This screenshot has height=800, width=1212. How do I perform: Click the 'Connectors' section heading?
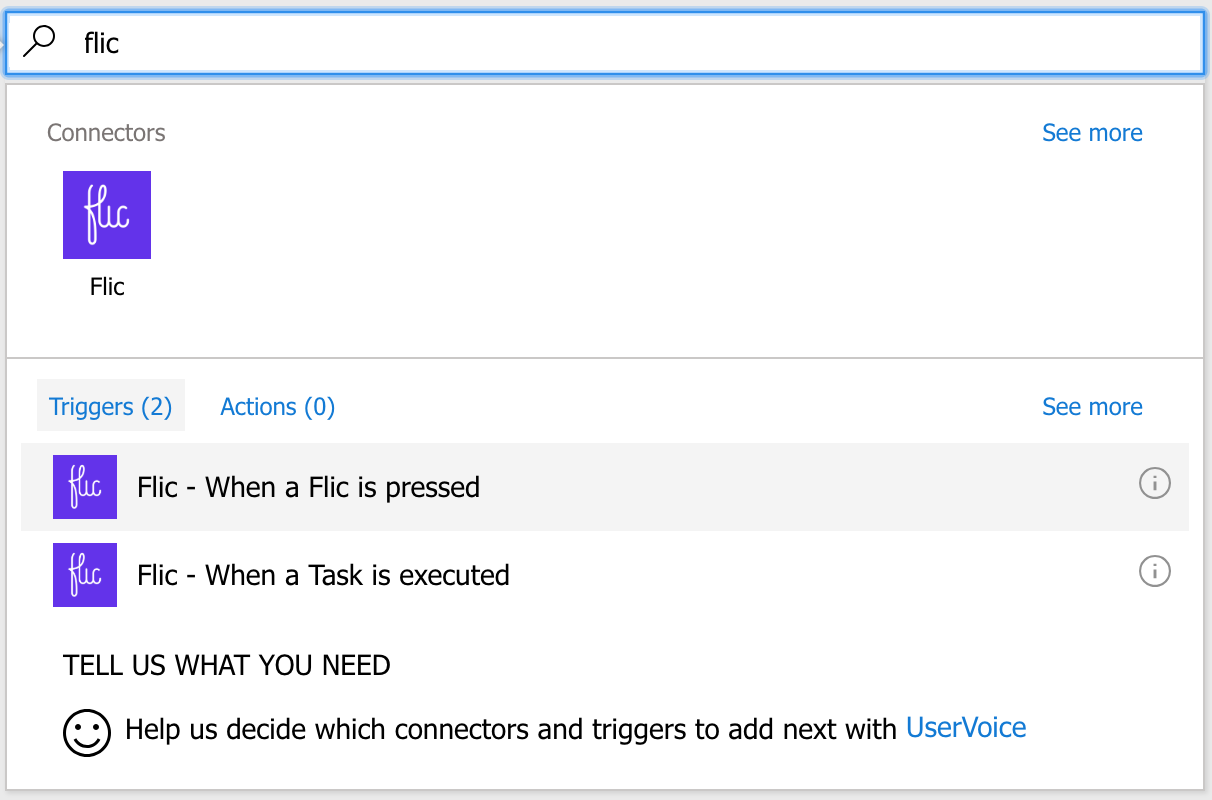(x=106, y=133)
